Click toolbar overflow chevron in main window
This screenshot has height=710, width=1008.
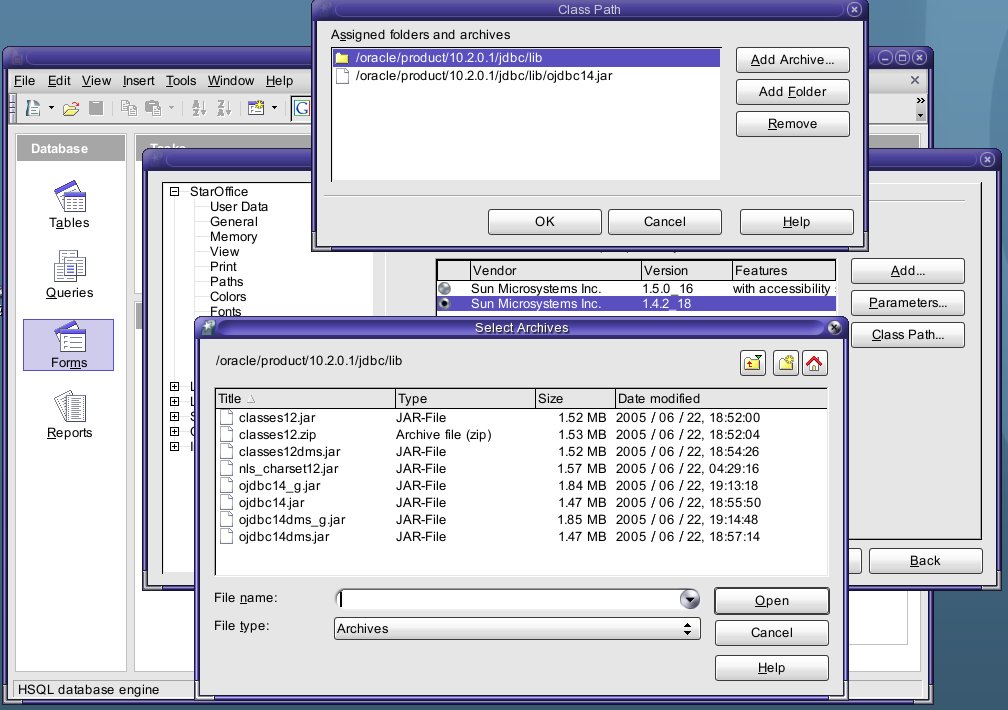click(x=921, y=100)
